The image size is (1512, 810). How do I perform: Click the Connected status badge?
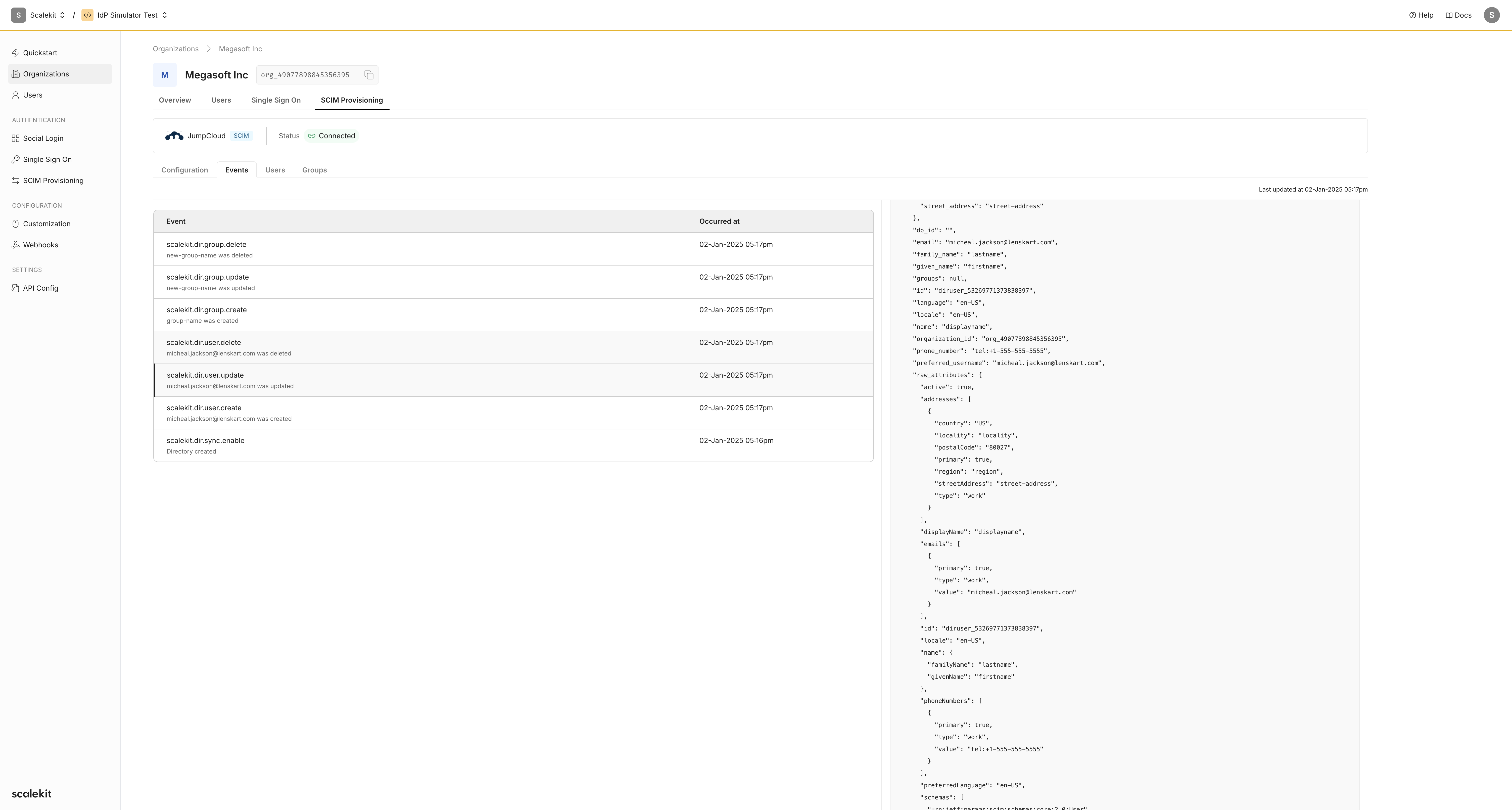[x=332, y=136]
